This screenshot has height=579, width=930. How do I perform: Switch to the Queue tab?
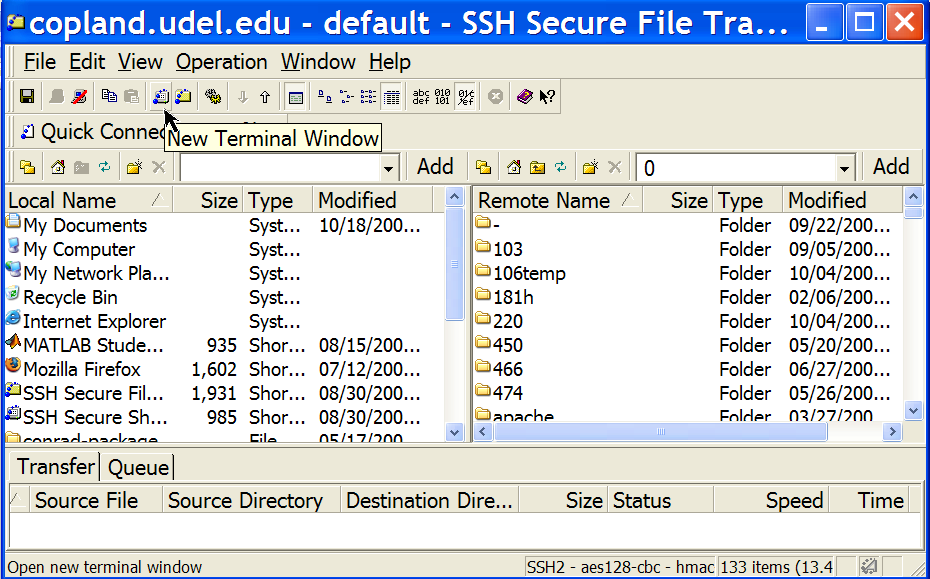pos(138,467)
